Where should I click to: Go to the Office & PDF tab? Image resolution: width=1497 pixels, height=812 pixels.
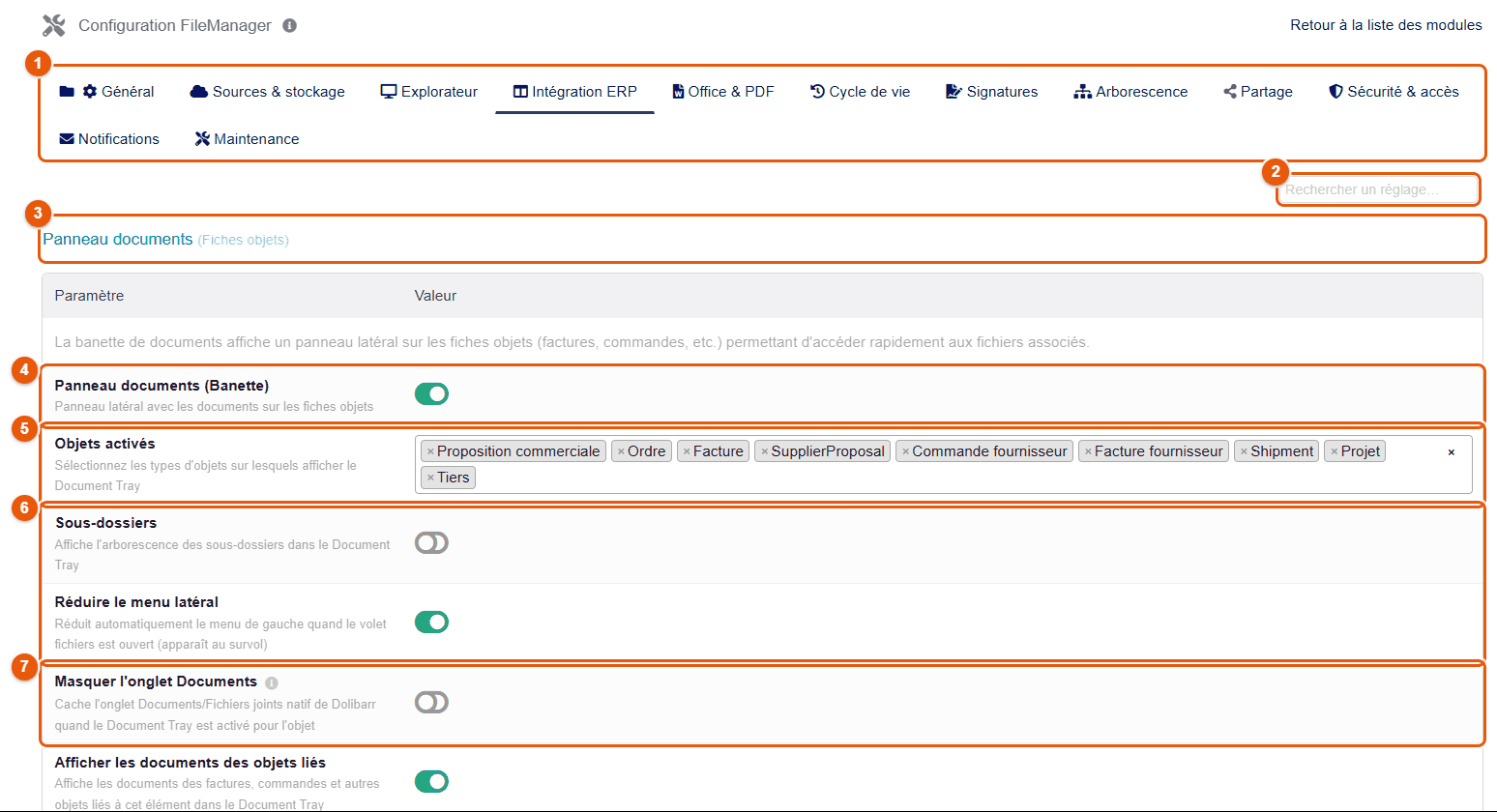[723, 92]
